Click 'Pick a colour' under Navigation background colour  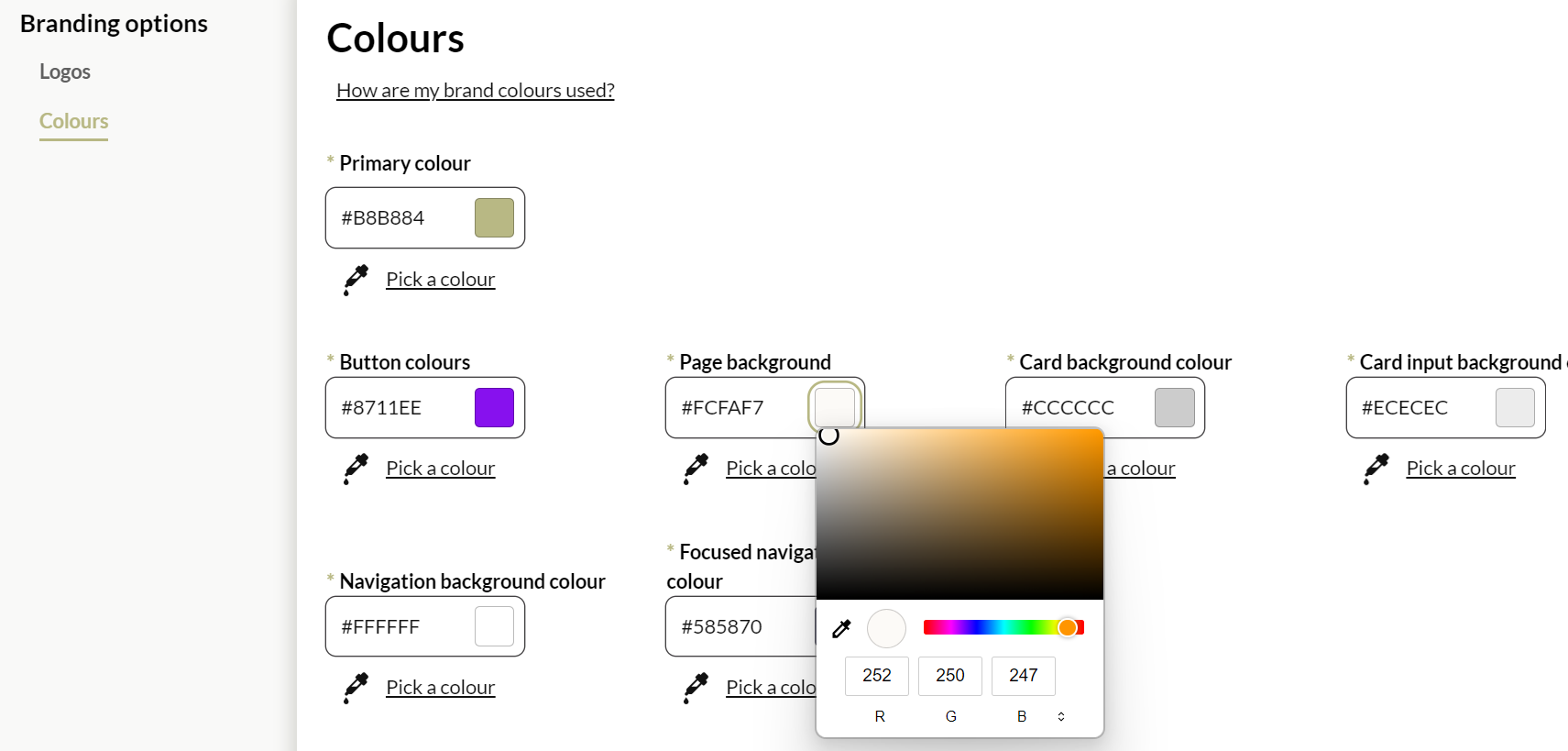coord(440,688)
